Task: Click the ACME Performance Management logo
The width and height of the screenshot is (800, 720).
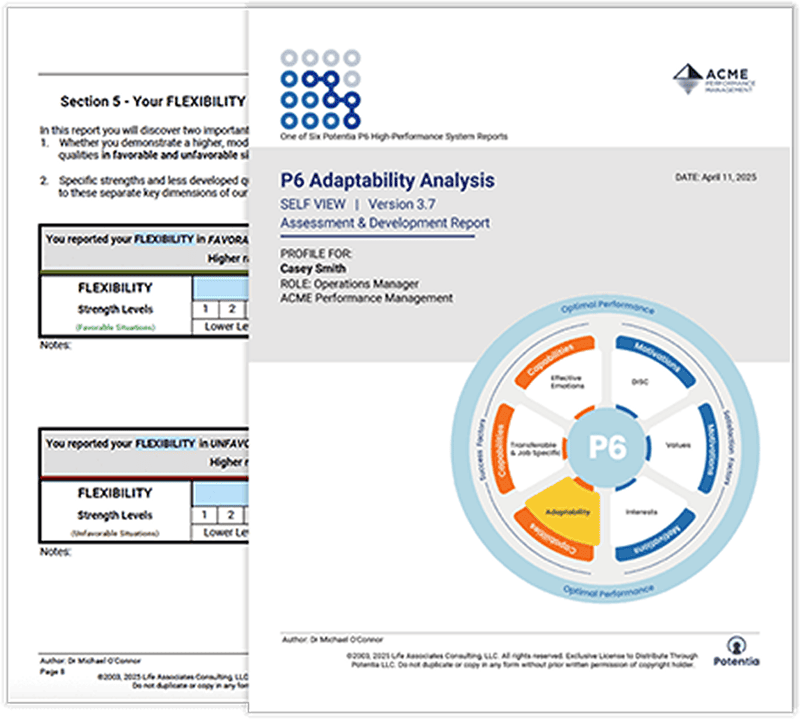Action: coord(714,79)
